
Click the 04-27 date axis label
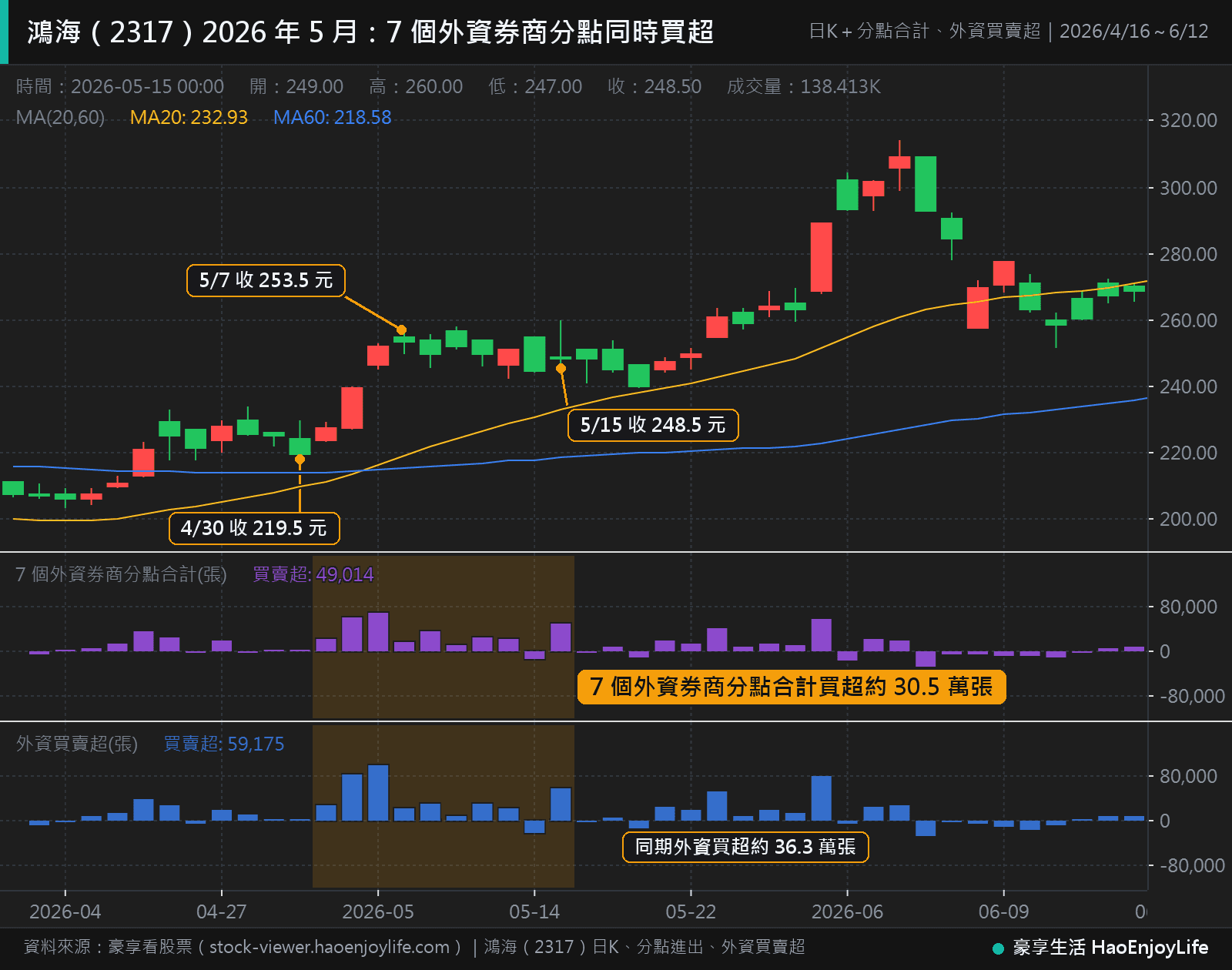coord(222,912)
